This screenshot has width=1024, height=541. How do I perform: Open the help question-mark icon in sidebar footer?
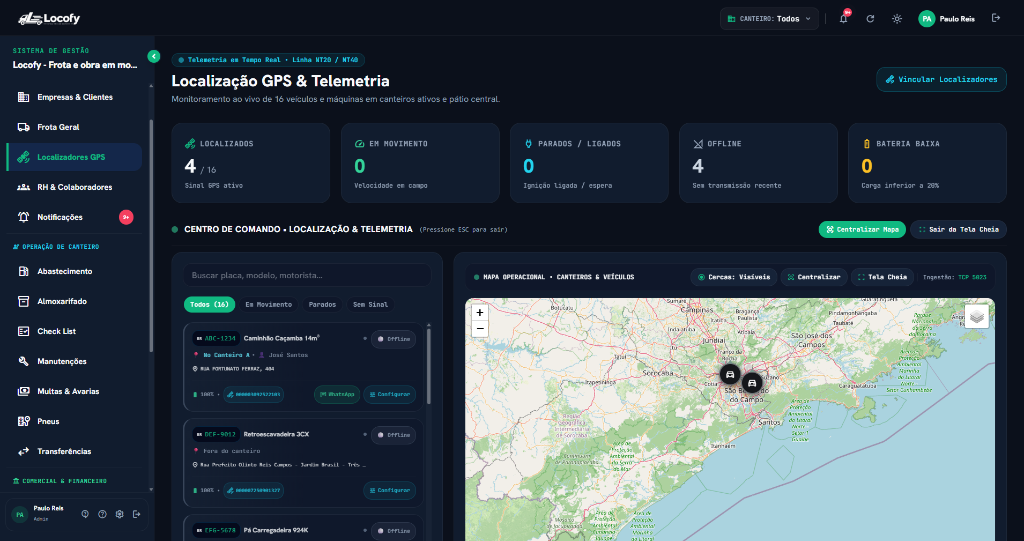click(102, 514)
